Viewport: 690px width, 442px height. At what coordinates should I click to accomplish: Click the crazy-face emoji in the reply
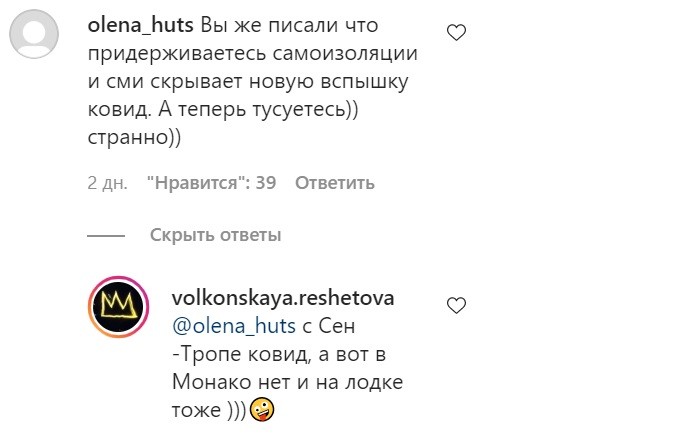coord(262,410)
